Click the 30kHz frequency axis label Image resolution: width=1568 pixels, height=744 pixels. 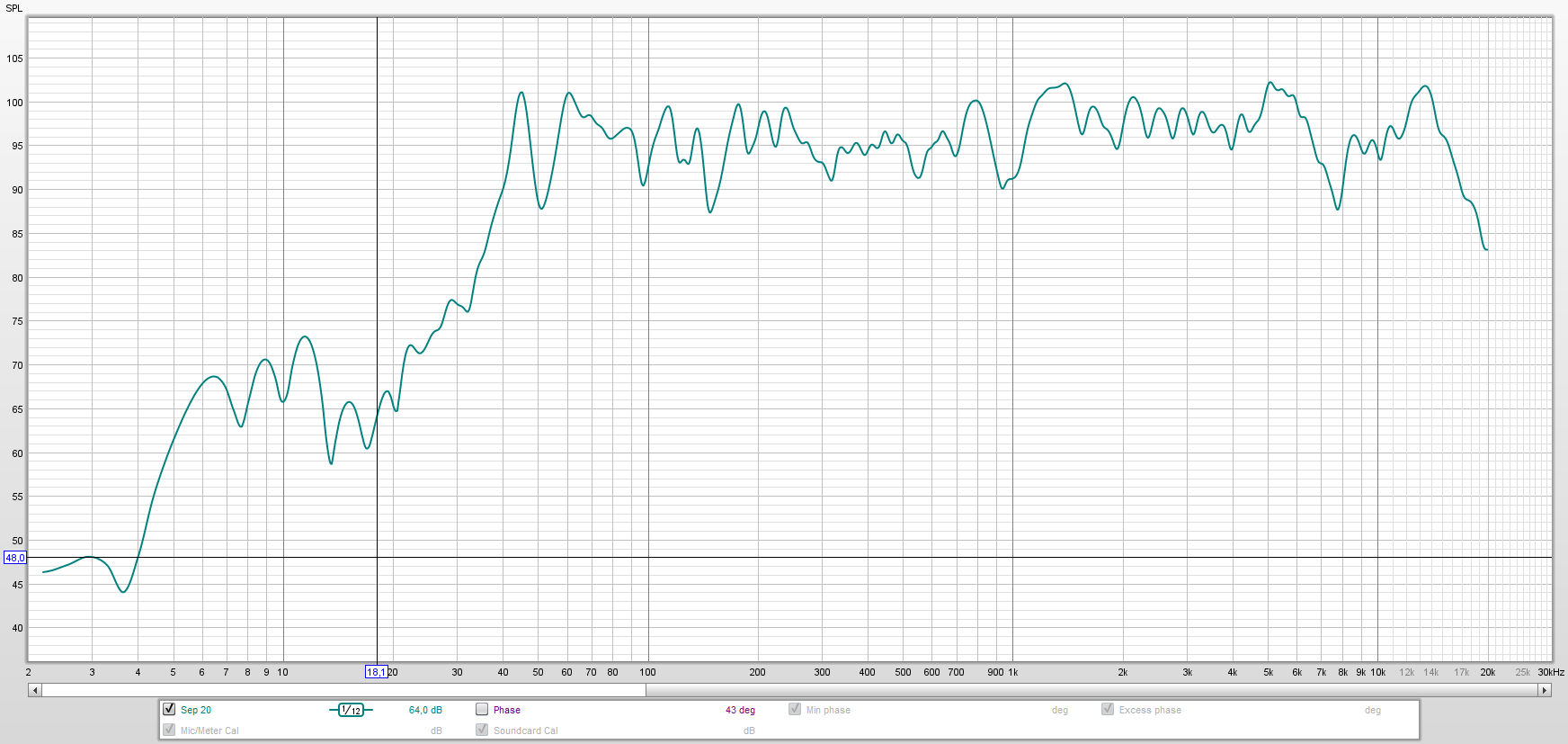coord(1551,672)
